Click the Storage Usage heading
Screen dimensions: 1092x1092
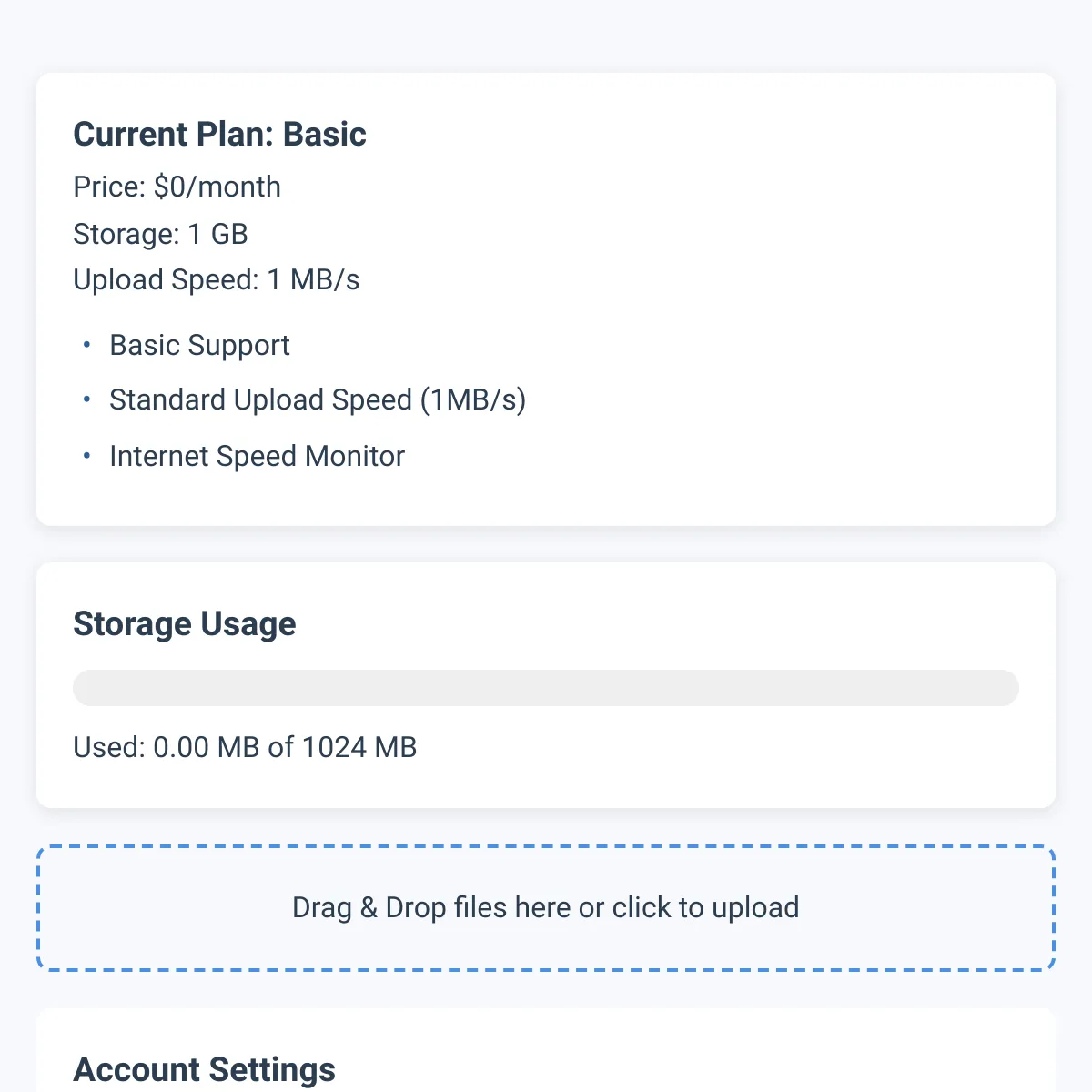pyautogui.click(x=185, y=624)
